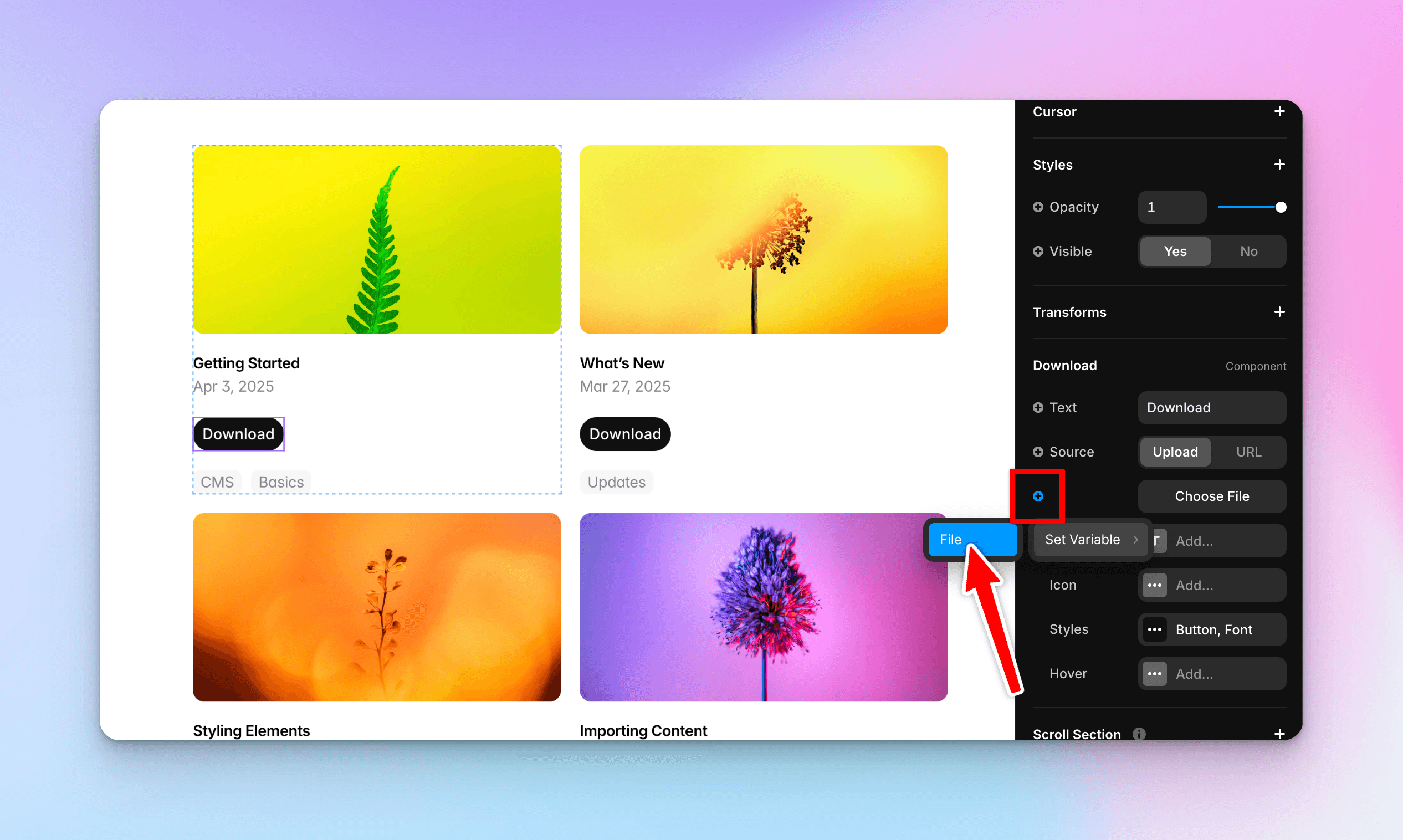The height and width of the screenshot is (840, 1403).
Task: Click the Opacity slider handle
Action: (1280, 207)
